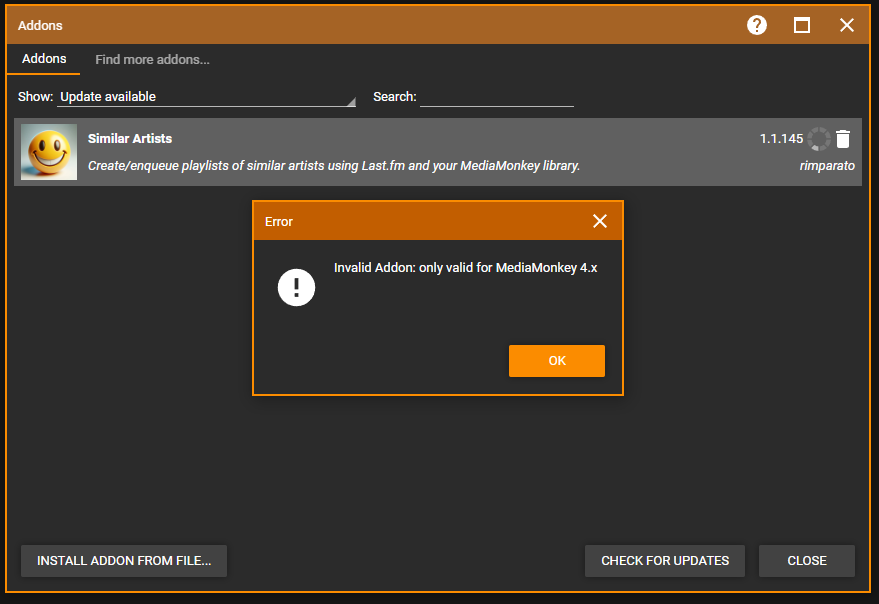879x604 pixels.
Task: Click Install Addon From File button
Action: [124, 561]
